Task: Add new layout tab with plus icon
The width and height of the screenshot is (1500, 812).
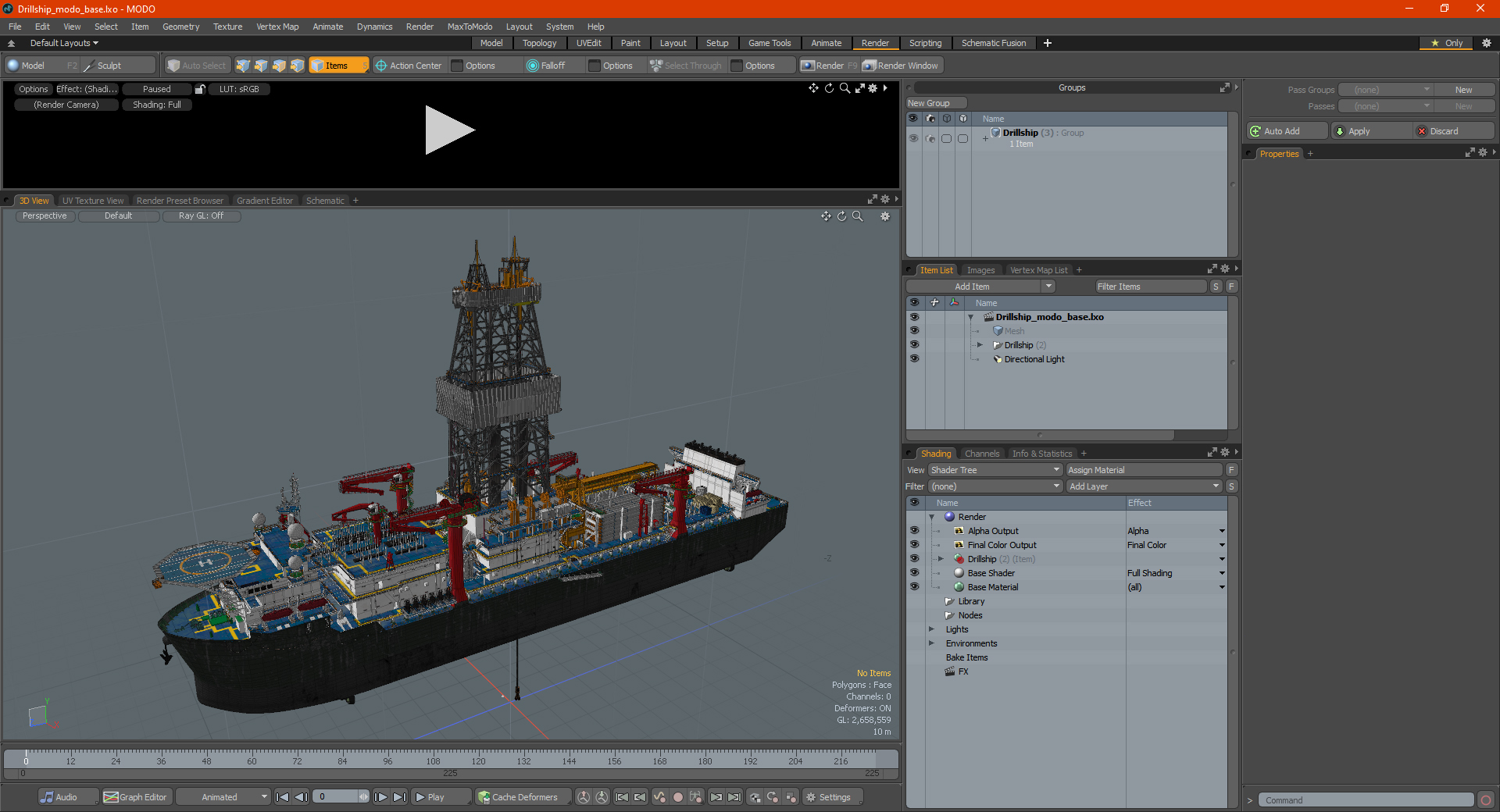Action: pos(1048,43)
